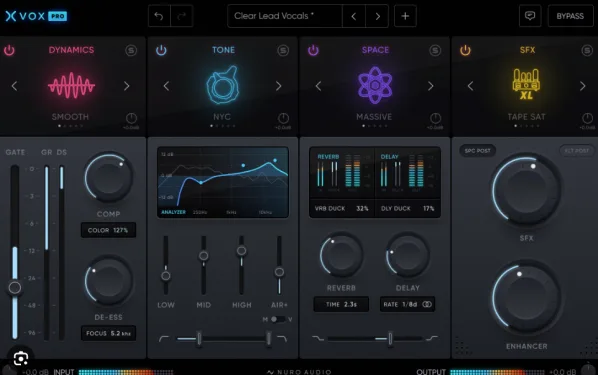The image size is (598, 375).
Task: Click the ANALYZER label in EQ display
Action: (x=174, y=212)
